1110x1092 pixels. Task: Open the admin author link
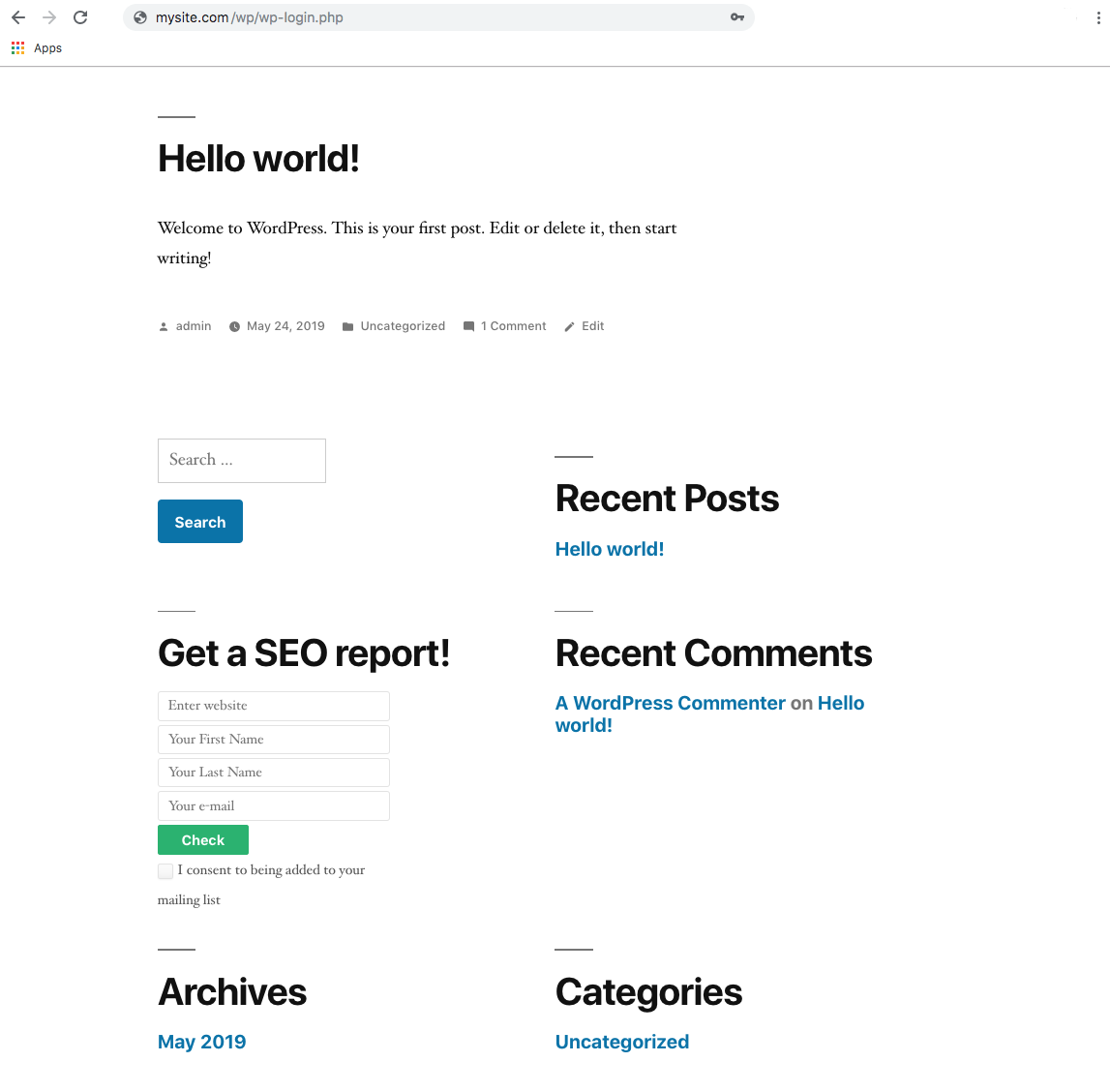click(x=194, y=326)
